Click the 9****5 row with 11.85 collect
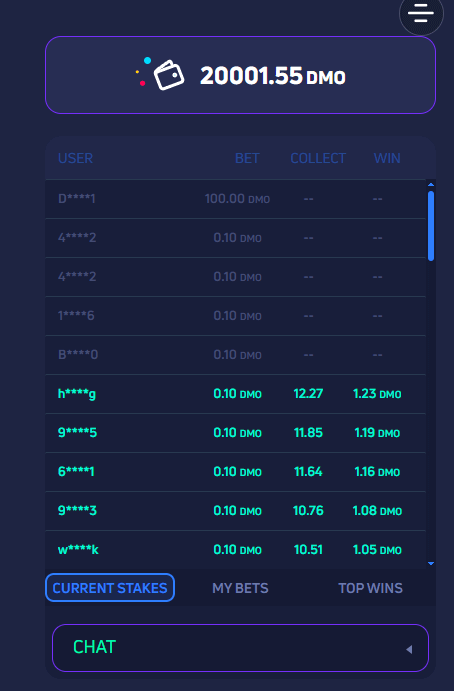 235,433
